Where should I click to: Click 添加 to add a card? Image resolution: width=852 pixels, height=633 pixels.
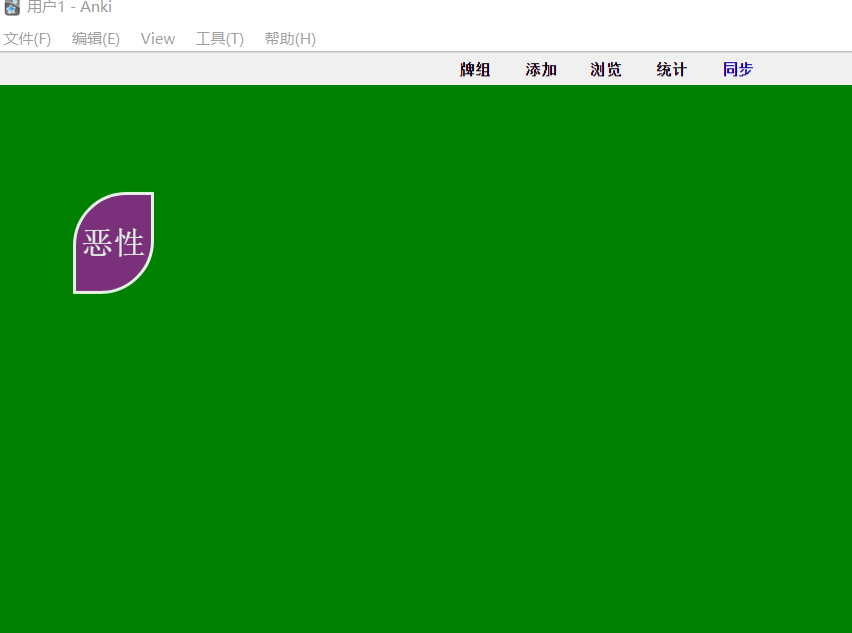point(541,70)
